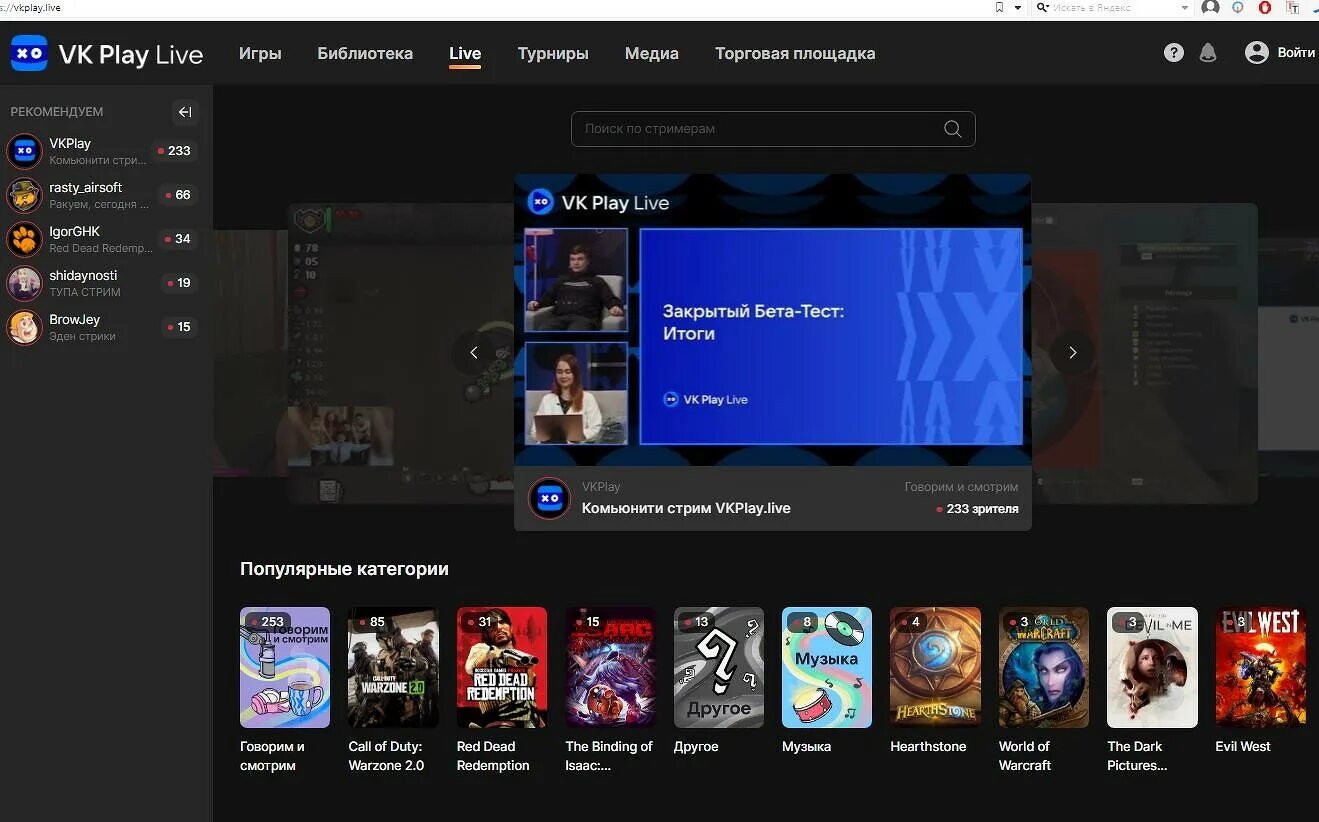1319x822 pixels.
Task: Show previous featured stream in carousel
Action: pos(474,352)
